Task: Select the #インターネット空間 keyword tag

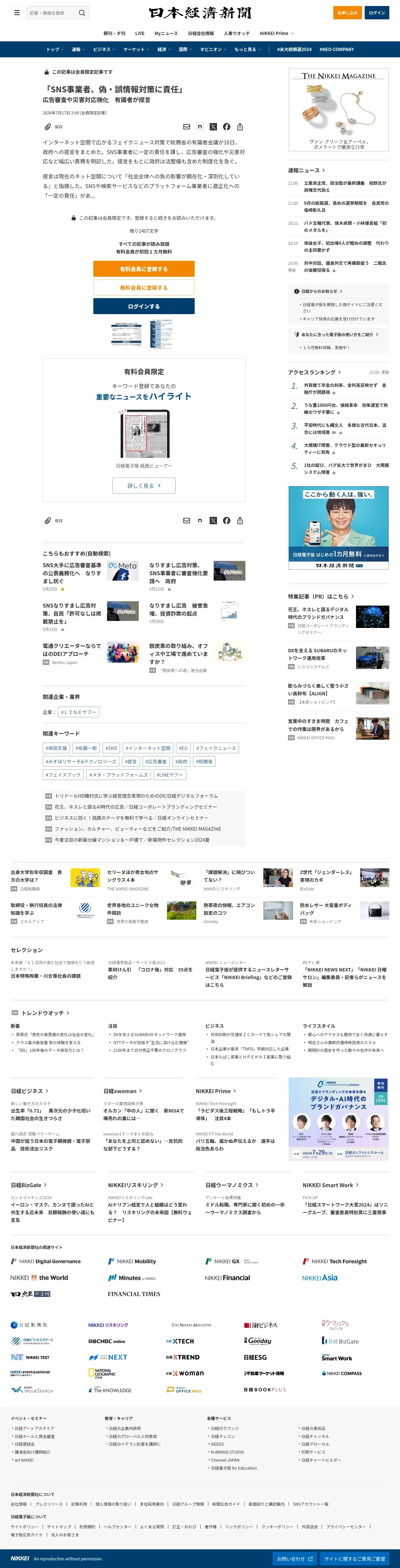Action: (148, 748)
